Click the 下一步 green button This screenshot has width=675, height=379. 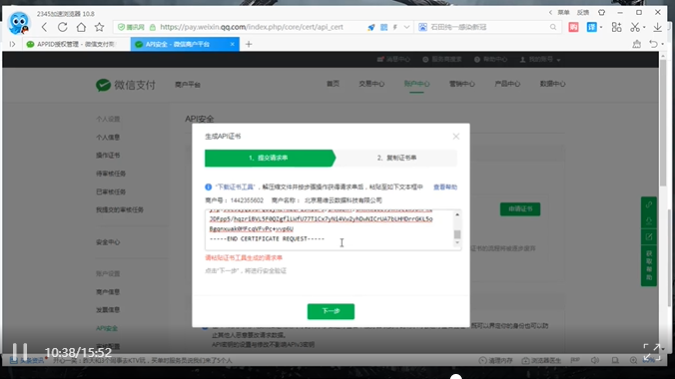tap(331, 311)
